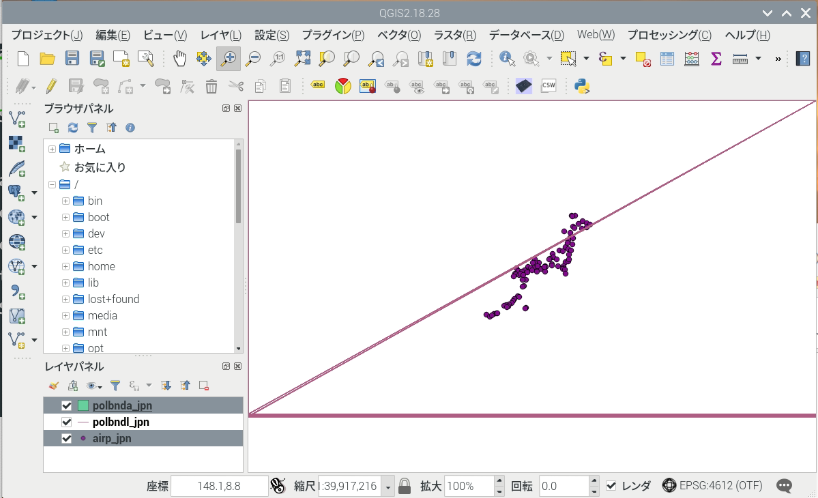Click the browser panel vertical scrollbar
This screenshot has height=498, width=818.
pos(238,186)
